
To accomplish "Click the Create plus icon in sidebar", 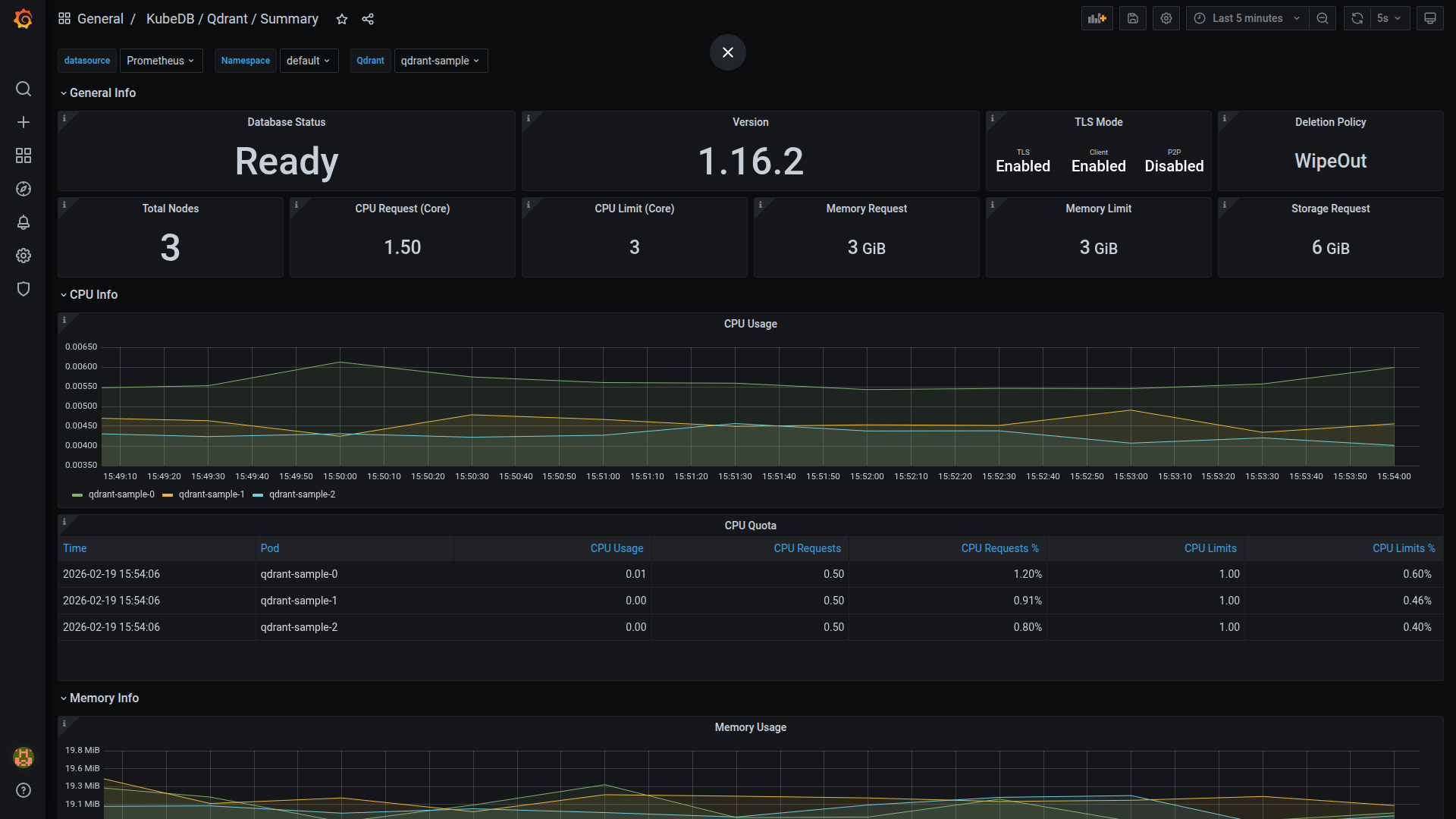I will point(24,122).
